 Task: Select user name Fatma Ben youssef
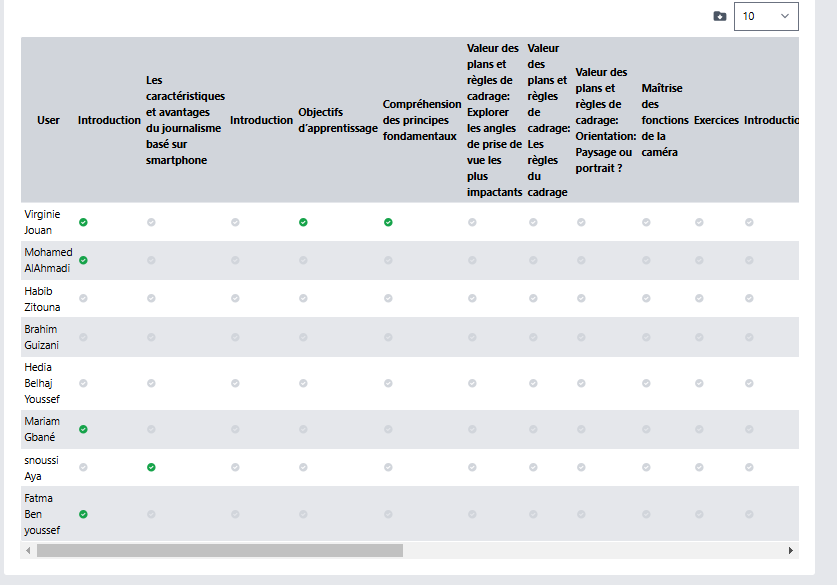tap(42, 514)
